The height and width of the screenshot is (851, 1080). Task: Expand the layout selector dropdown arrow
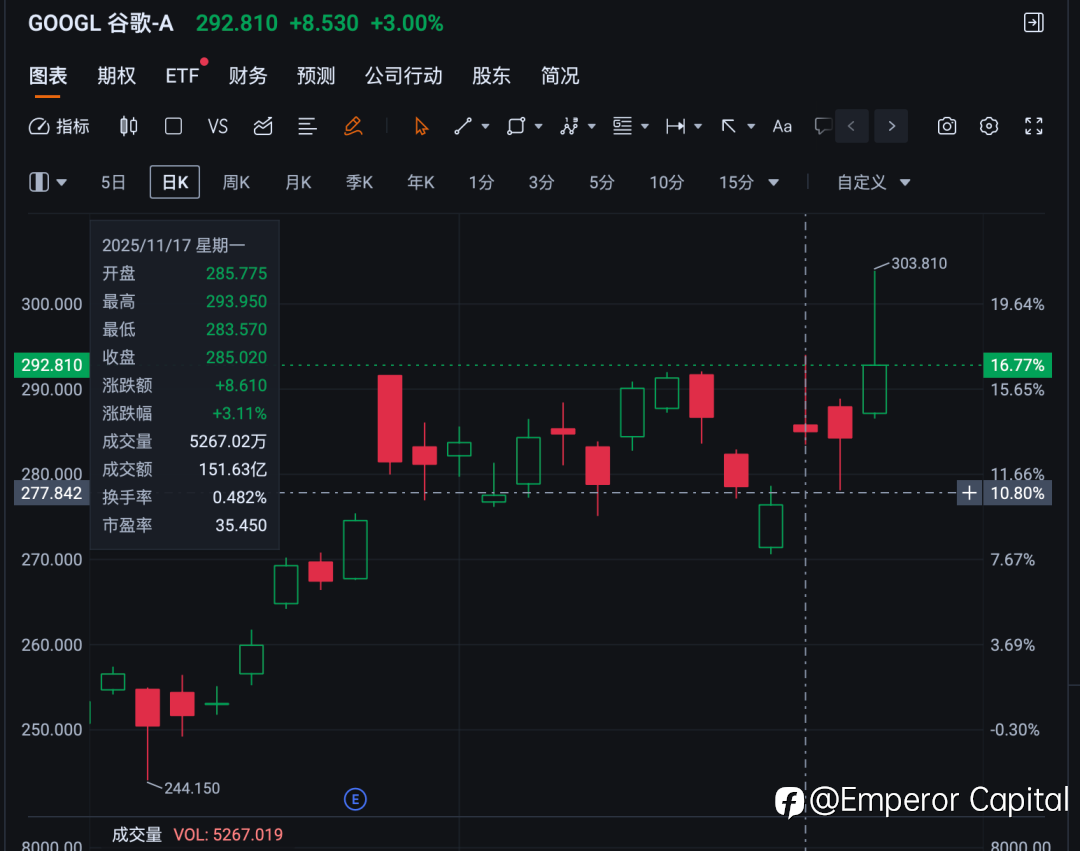pyautogui.click(x=61, y=183)
